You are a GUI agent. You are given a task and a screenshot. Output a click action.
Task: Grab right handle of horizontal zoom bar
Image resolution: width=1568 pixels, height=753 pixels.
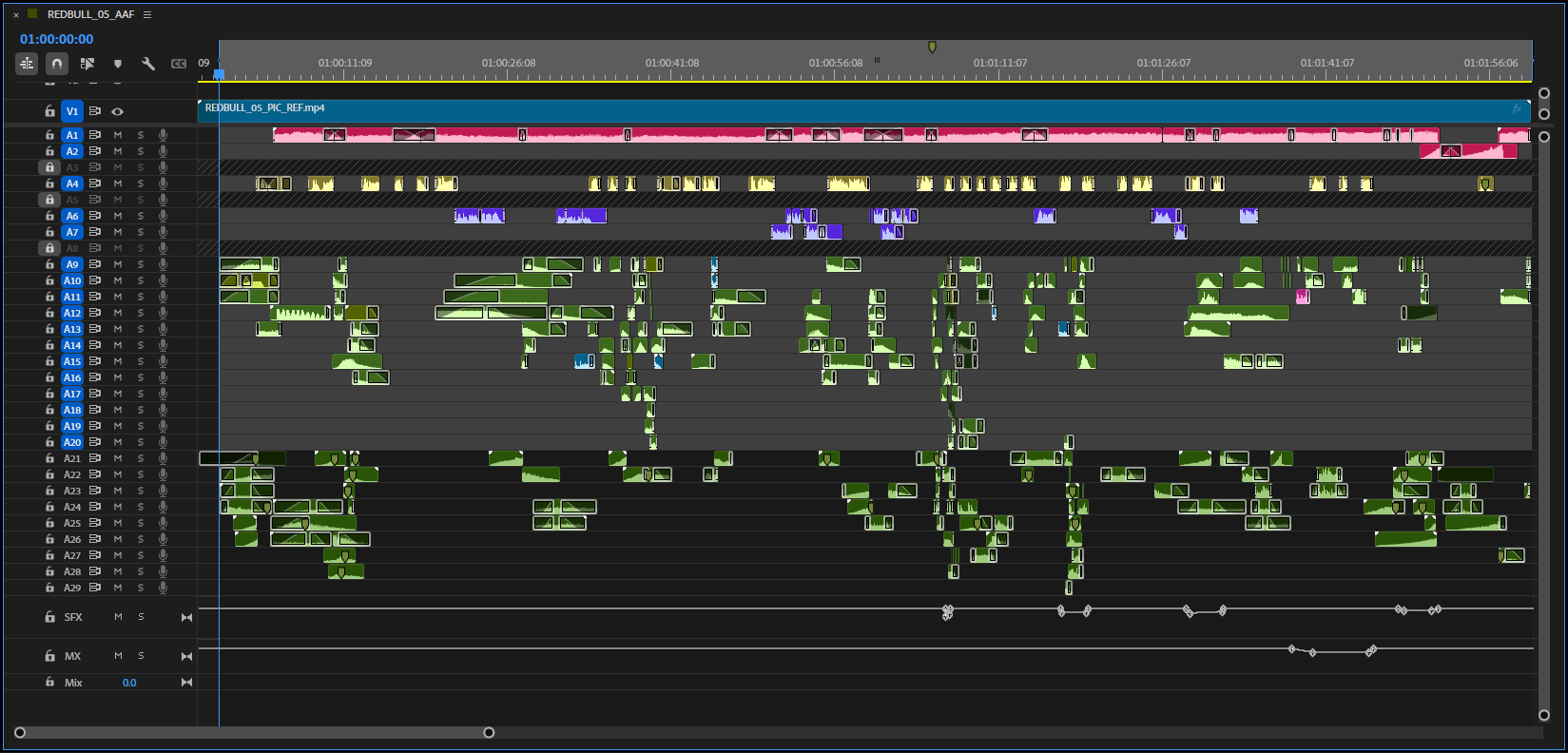point(489,732)
